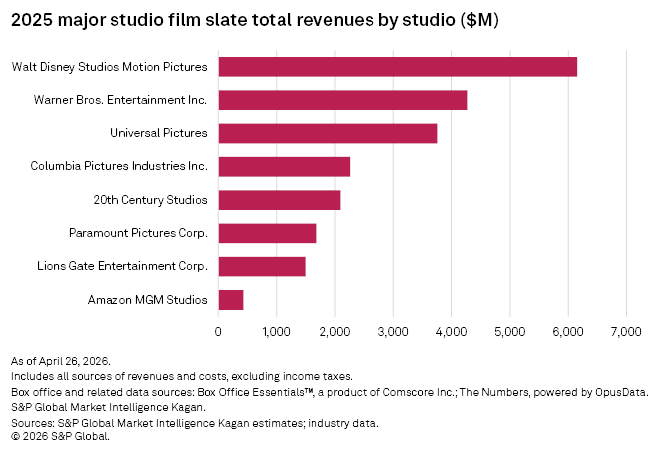Click the 'Sources: S&P Global Market Intelligence' line

(x=195, y=423)
